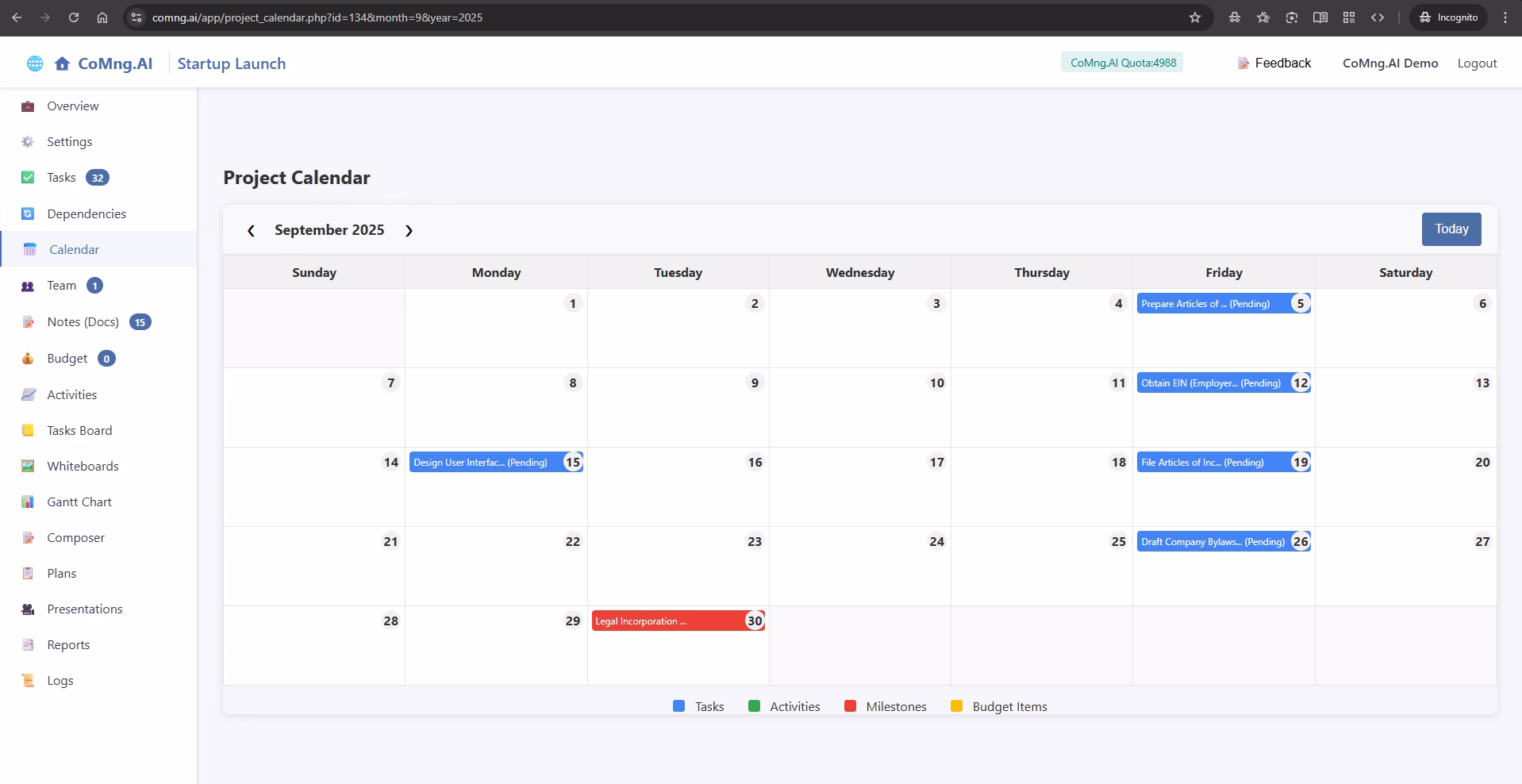The height and width of the screenshot is (784, 1522).
Task: Open the Dependencies page
Action: pos(86,213)
